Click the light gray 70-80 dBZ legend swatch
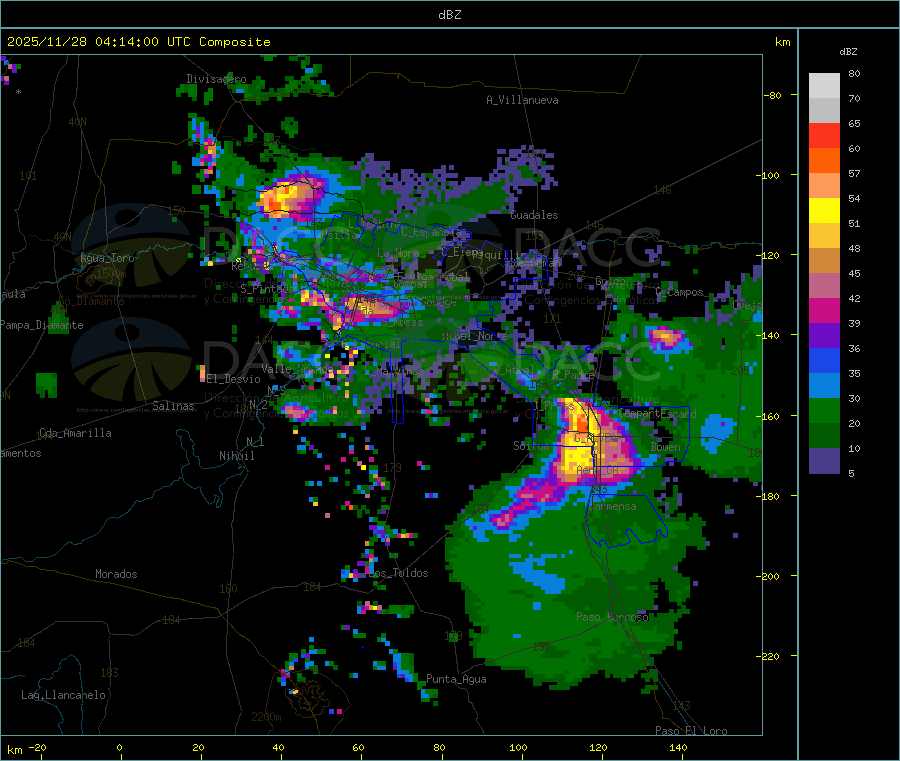 coord(824,86)
